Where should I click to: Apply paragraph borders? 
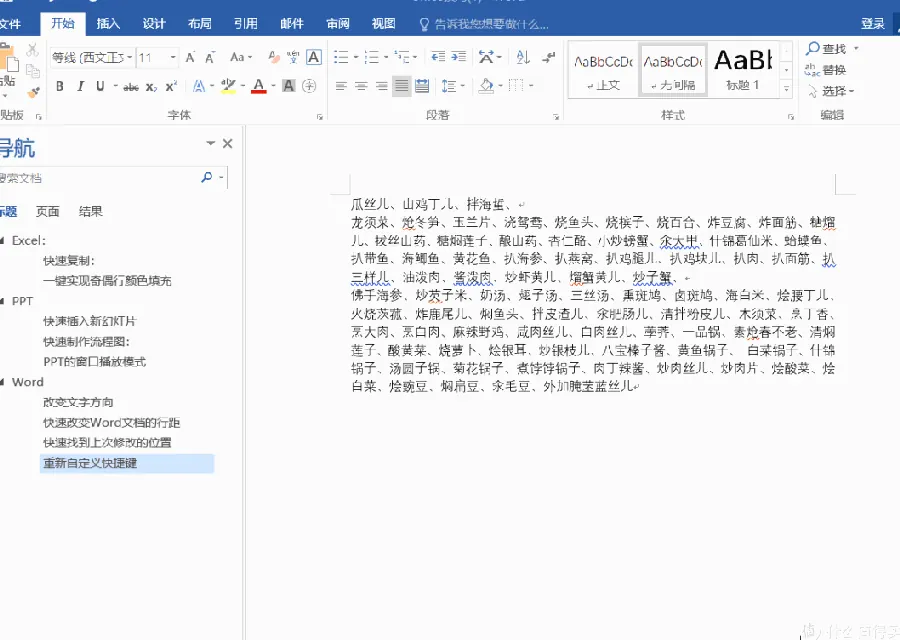516,86
